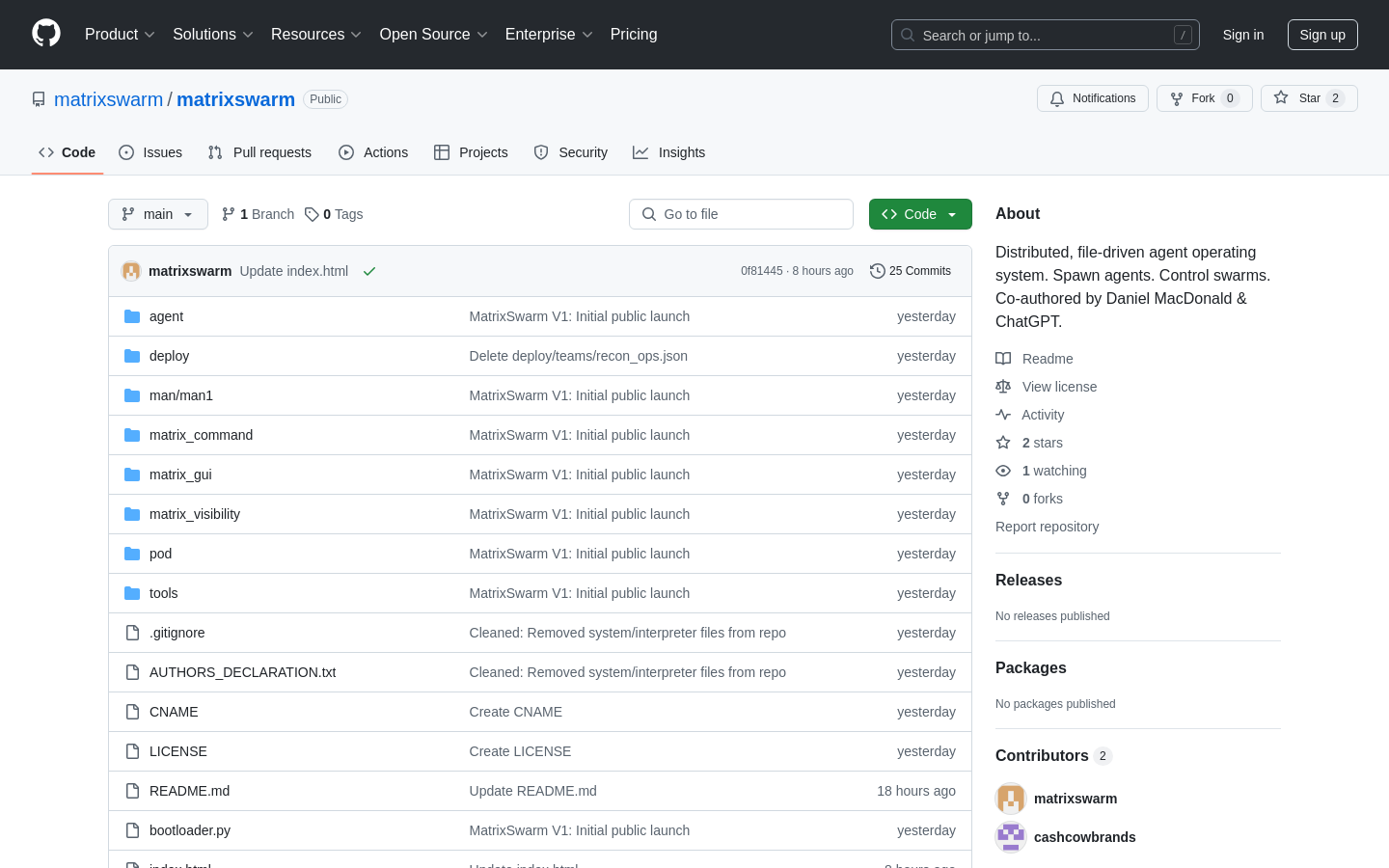The height and width of the screenshot is (868, 1389).
Task: Open the matrix_gui folder icon
Action: click(x=132, y=475)
